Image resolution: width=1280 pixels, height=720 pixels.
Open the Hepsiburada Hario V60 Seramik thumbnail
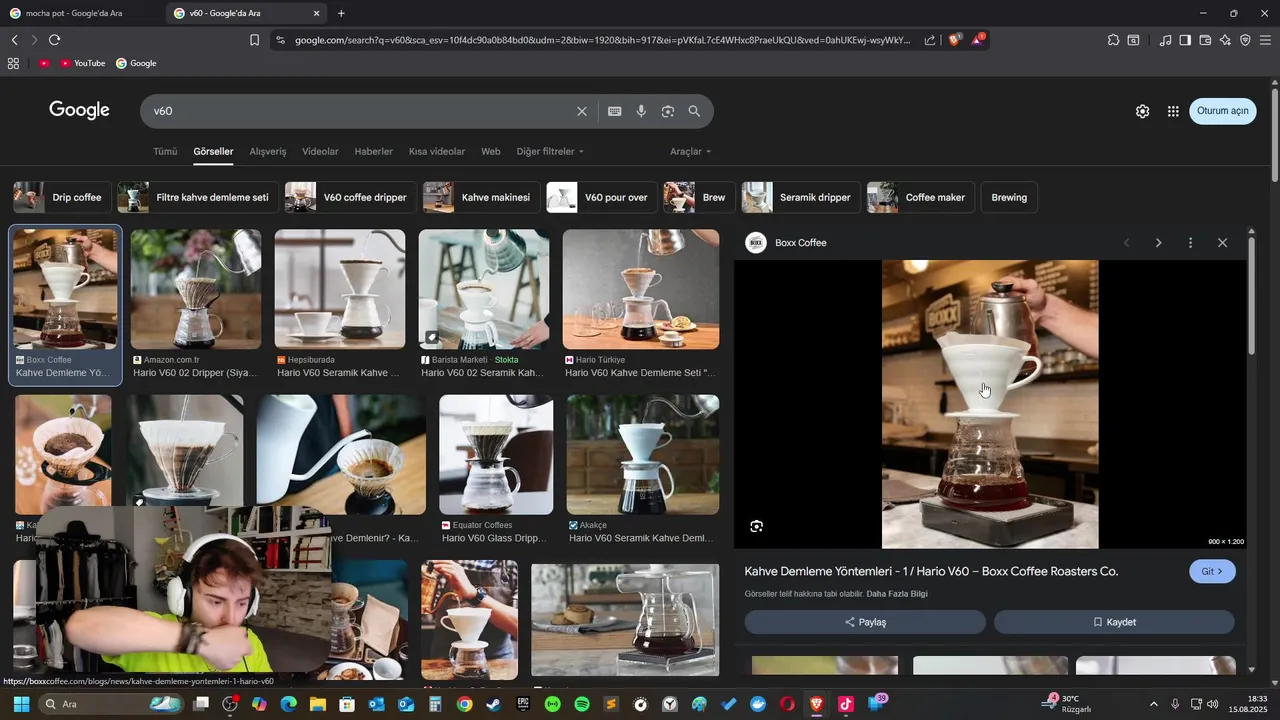click(340, 289)
